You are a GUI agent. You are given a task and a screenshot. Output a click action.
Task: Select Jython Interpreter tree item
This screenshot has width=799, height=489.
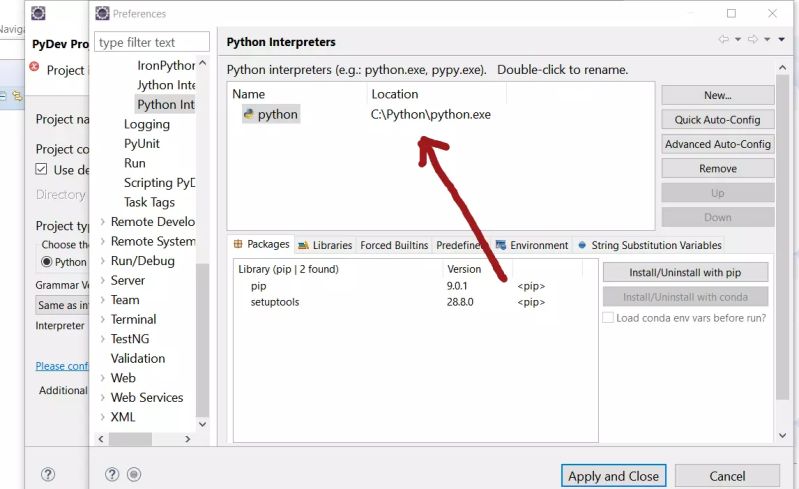tap(166, 85)
